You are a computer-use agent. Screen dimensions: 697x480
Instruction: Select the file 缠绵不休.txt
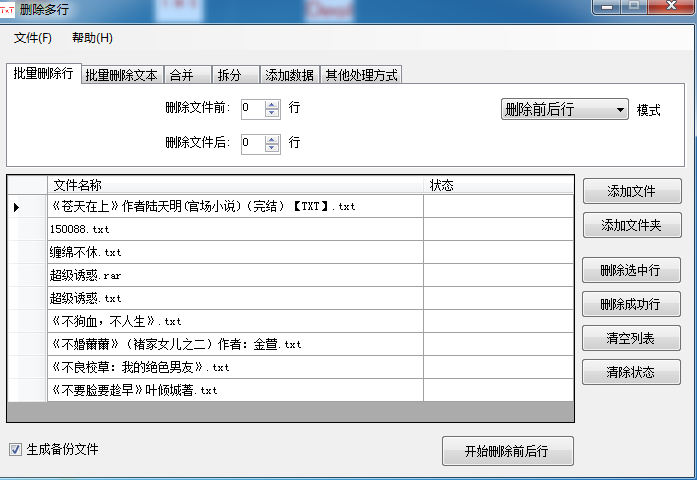pyautogui.click(x=235, y=252)
